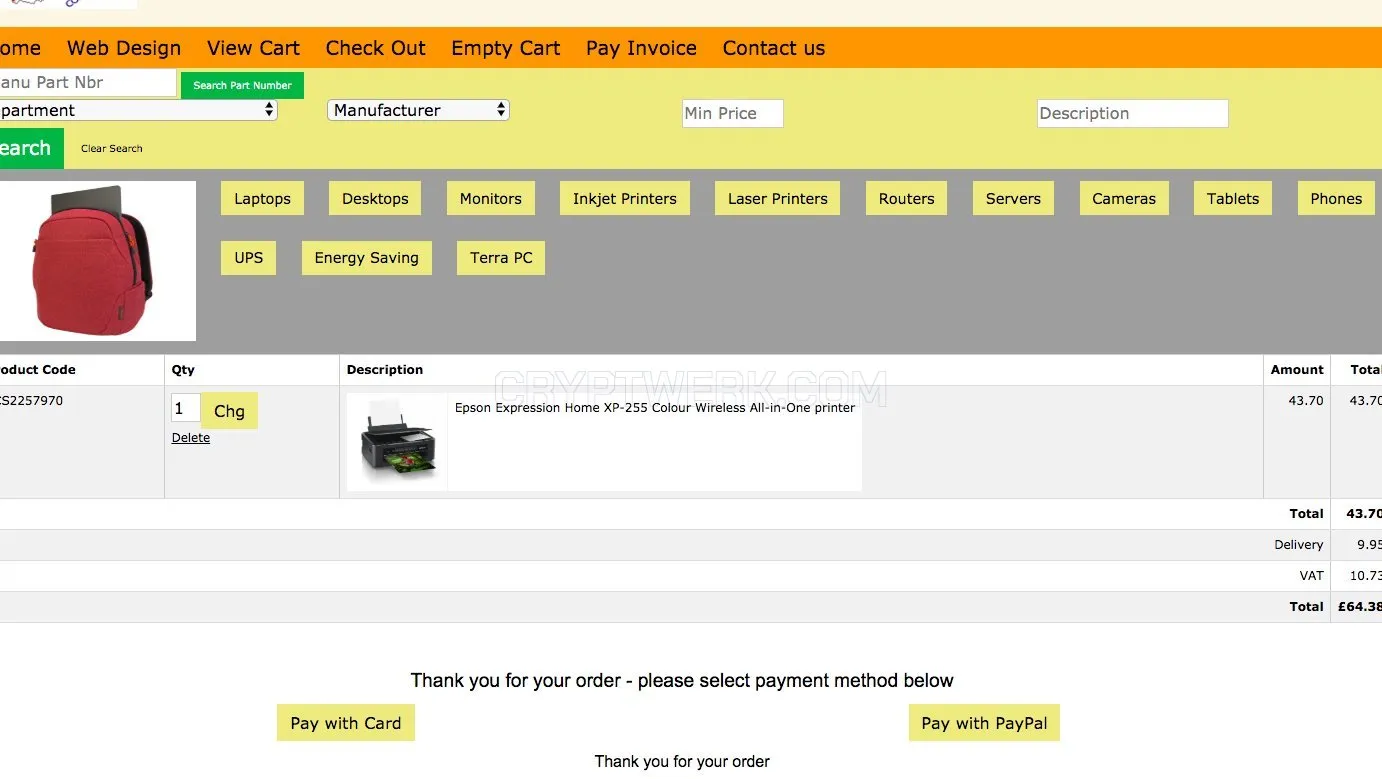Click the Qty column header

point(183,370)
